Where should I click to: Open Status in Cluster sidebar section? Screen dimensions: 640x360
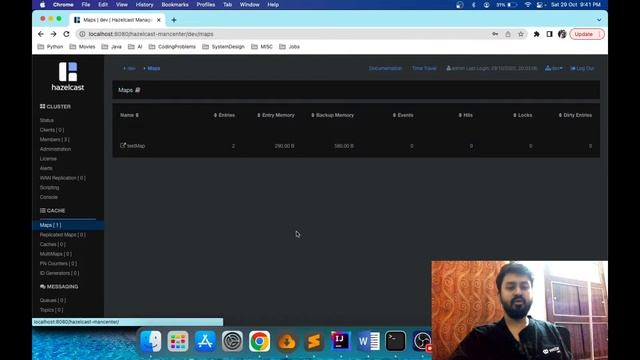(47, 120)
